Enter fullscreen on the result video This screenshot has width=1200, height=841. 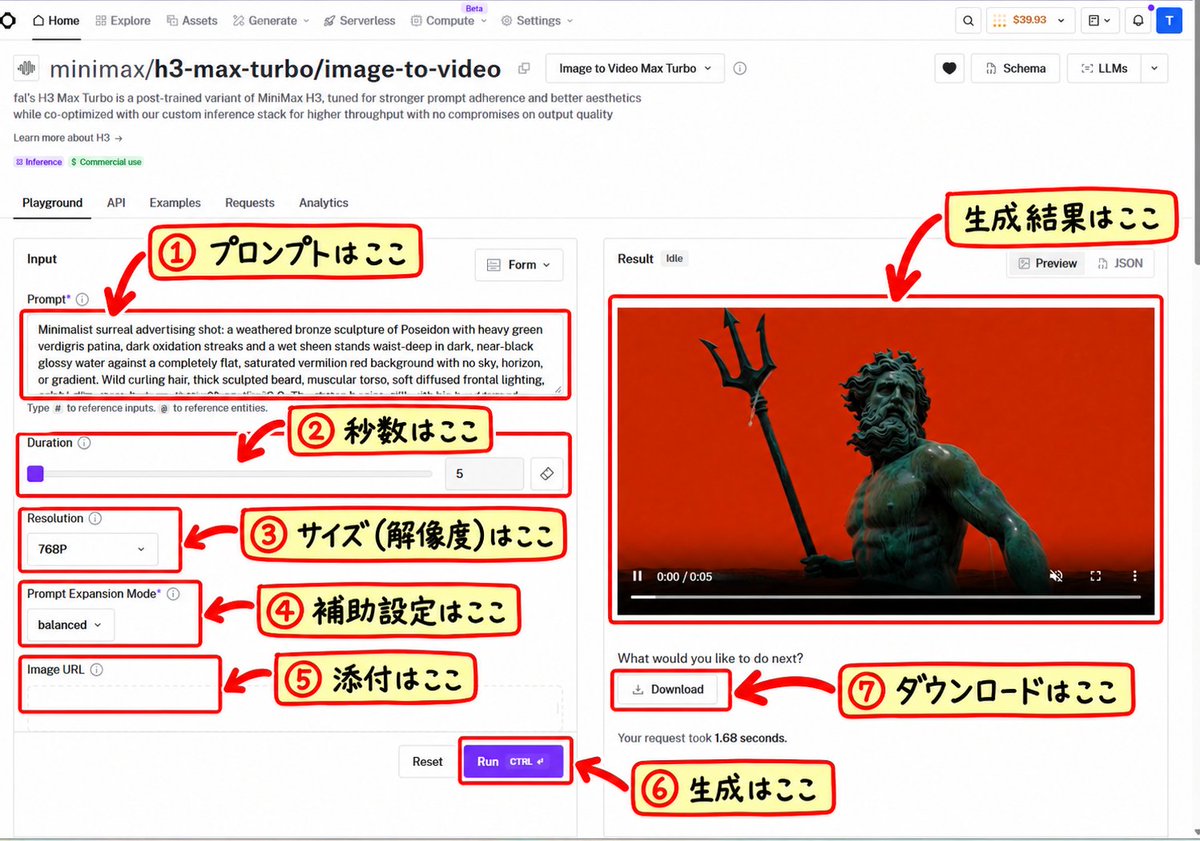[x=1095, y=576]
